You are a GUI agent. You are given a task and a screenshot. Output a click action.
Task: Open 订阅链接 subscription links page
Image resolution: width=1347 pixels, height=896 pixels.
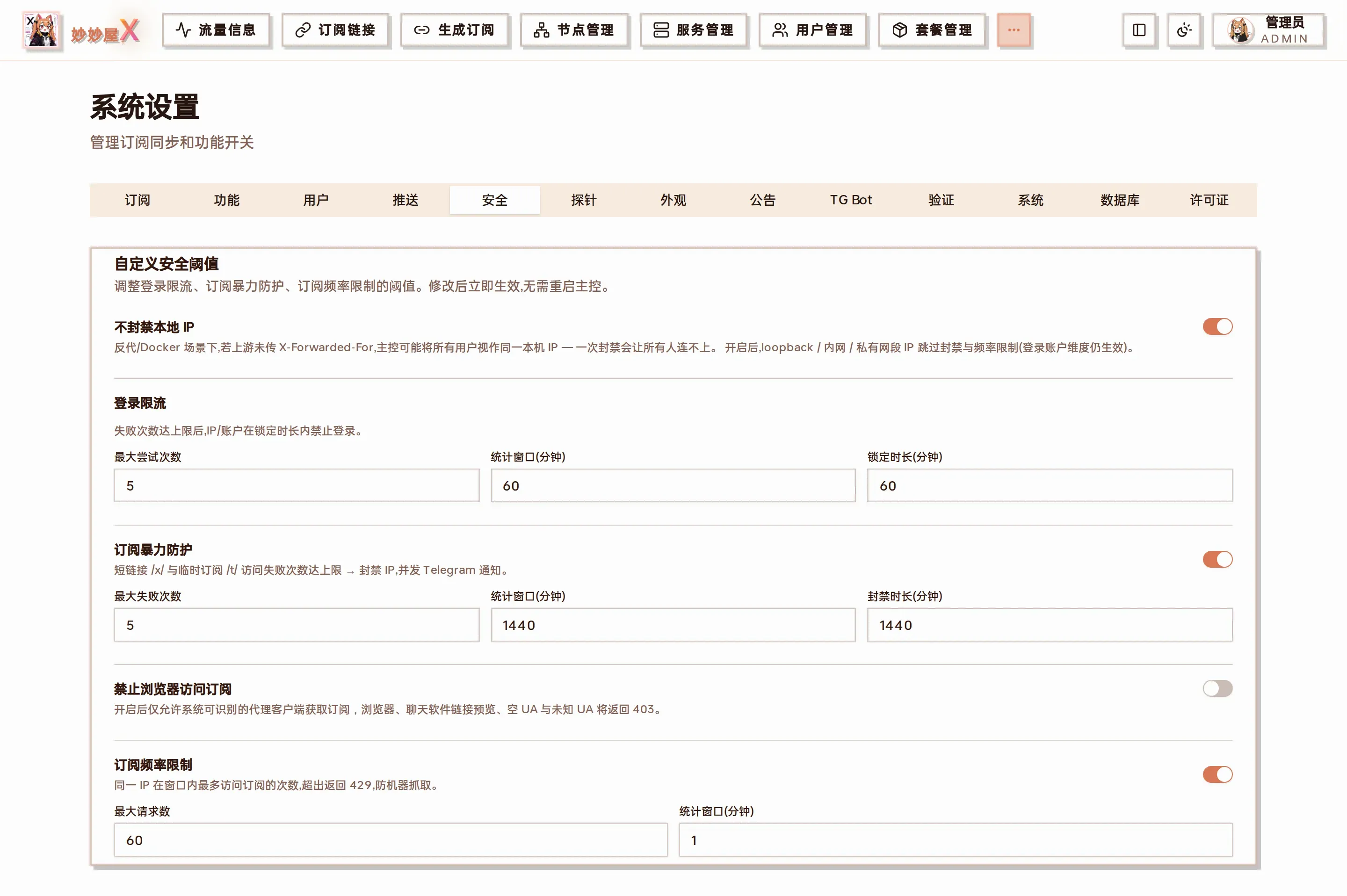tap(335, 30)
